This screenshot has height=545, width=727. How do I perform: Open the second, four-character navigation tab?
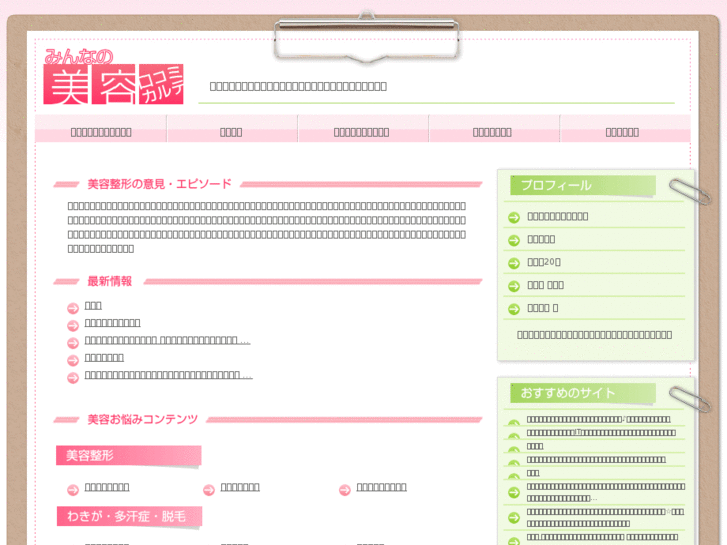click(x=231, y=129)
